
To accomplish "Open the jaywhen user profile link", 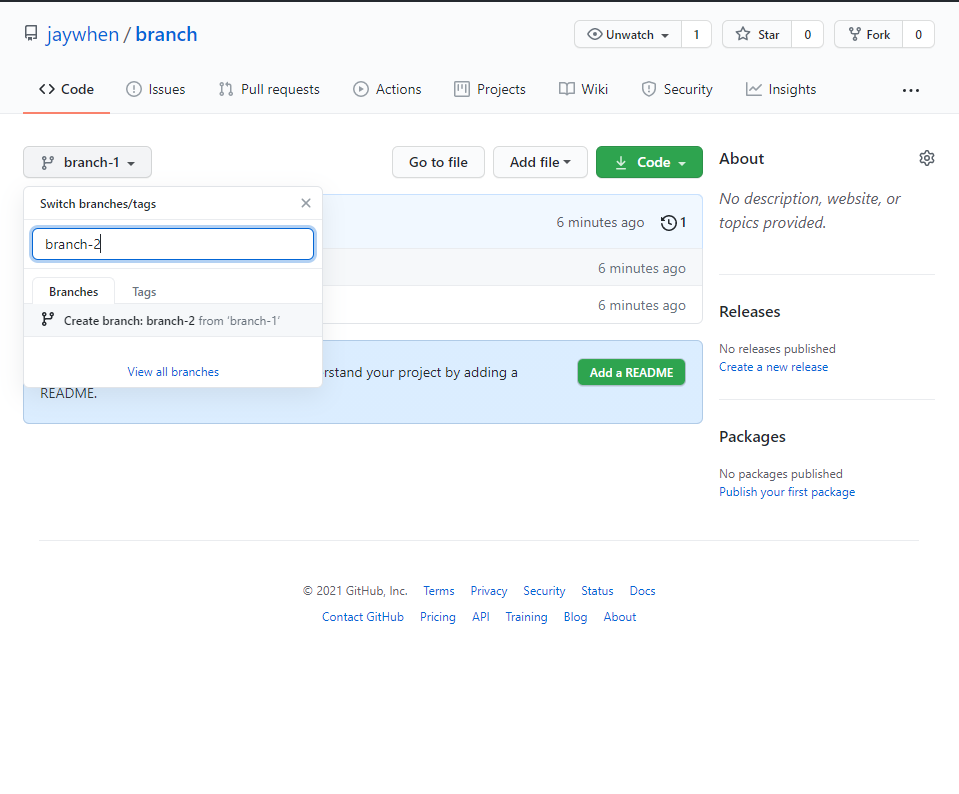I will (x=83, y=34).
